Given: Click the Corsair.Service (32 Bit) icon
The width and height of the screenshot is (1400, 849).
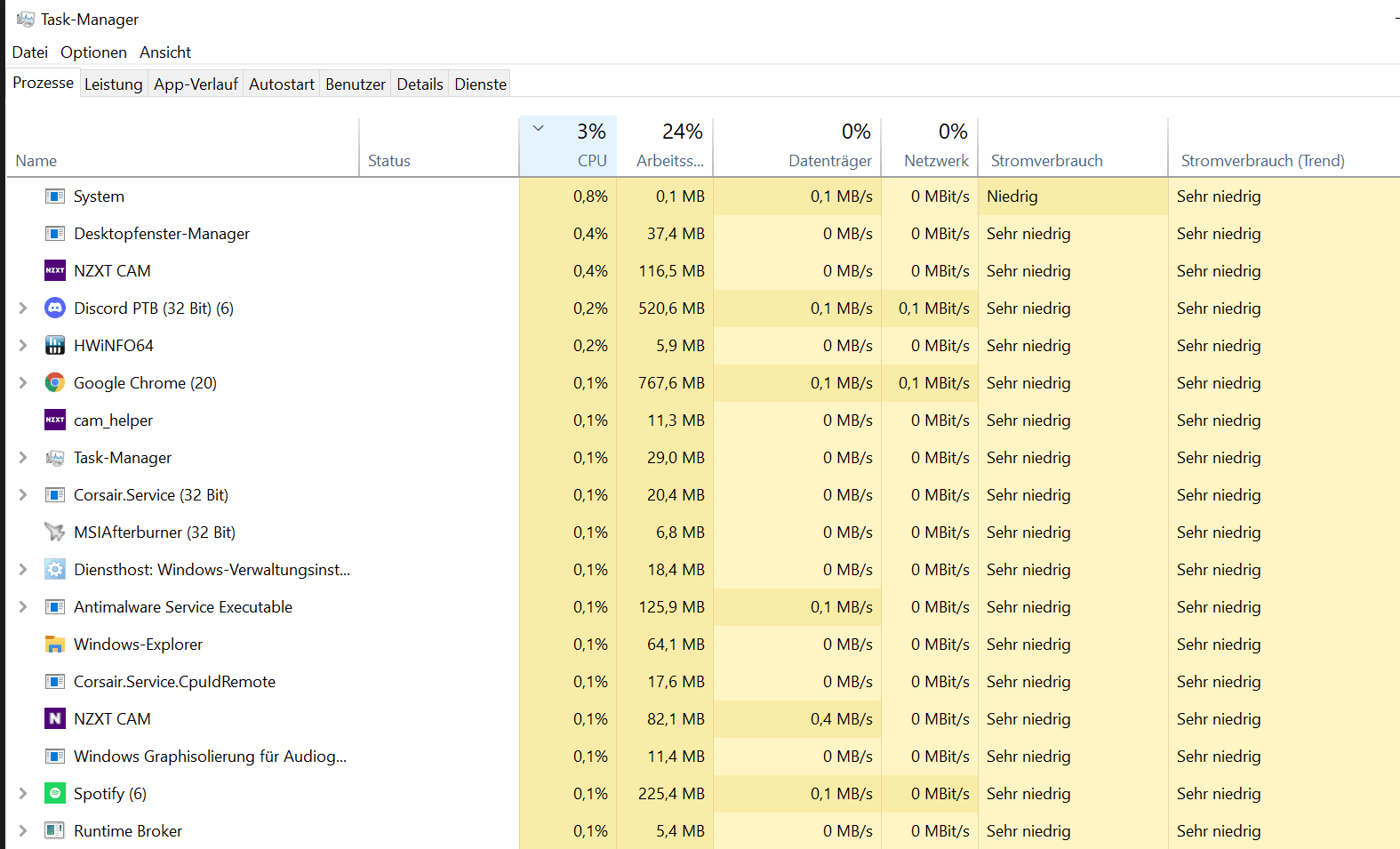Looking at the screenshot, I should (55, 495).
